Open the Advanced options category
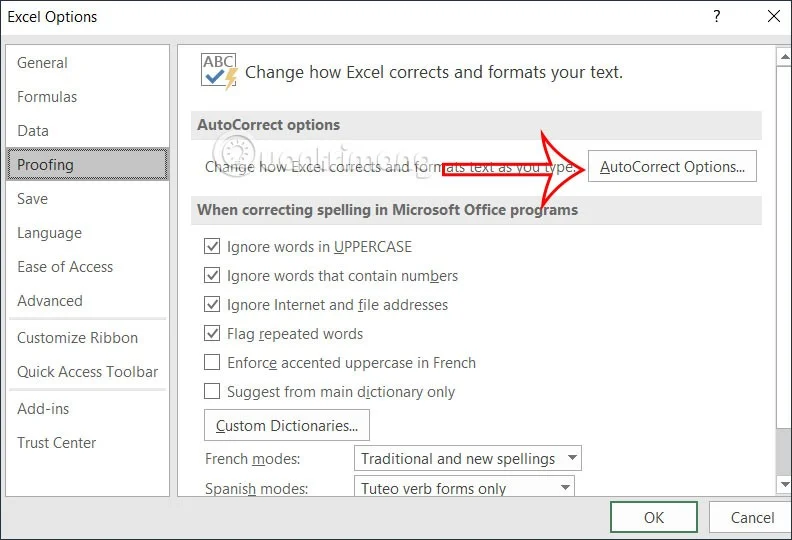This screenshot has width=792, height=540. pyautogui.click(x=50, y=301)
